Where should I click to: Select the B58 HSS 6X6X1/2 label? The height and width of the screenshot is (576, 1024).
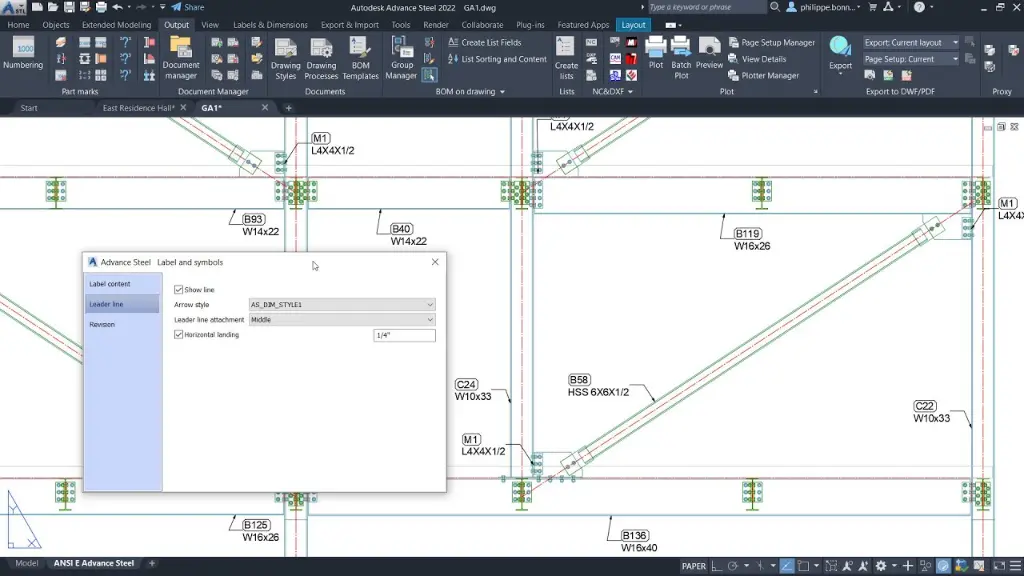pyautogui.click(x=598, y=386)
